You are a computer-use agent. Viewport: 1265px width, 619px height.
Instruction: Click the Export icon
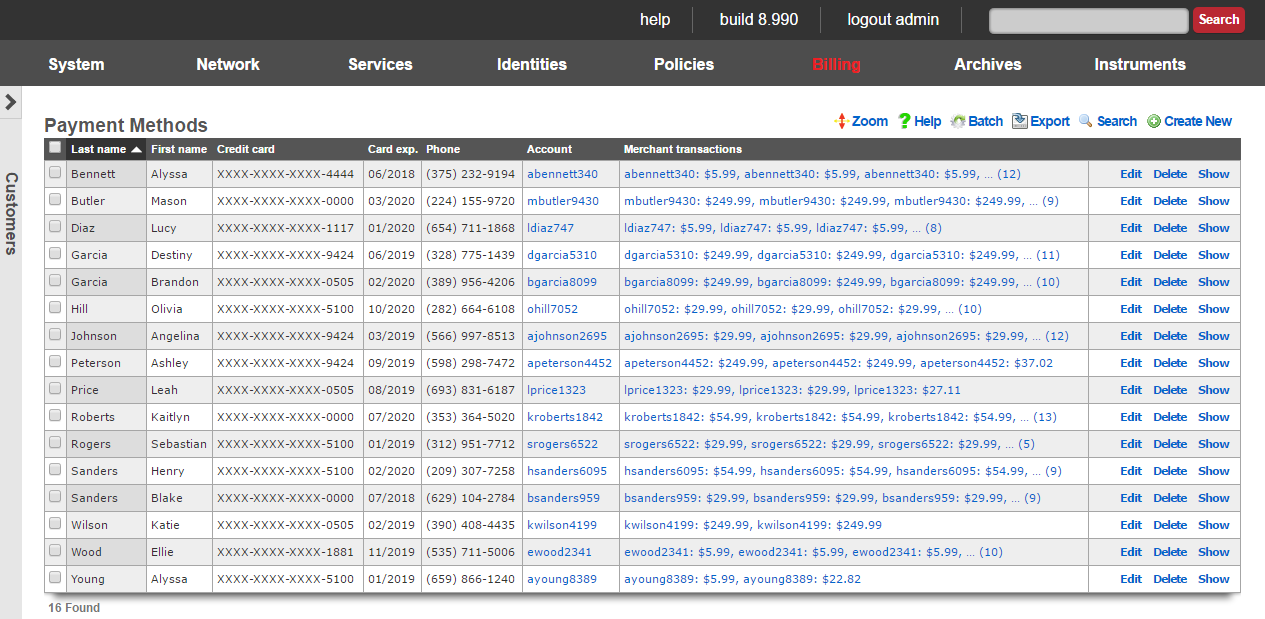pos(1020,121)
